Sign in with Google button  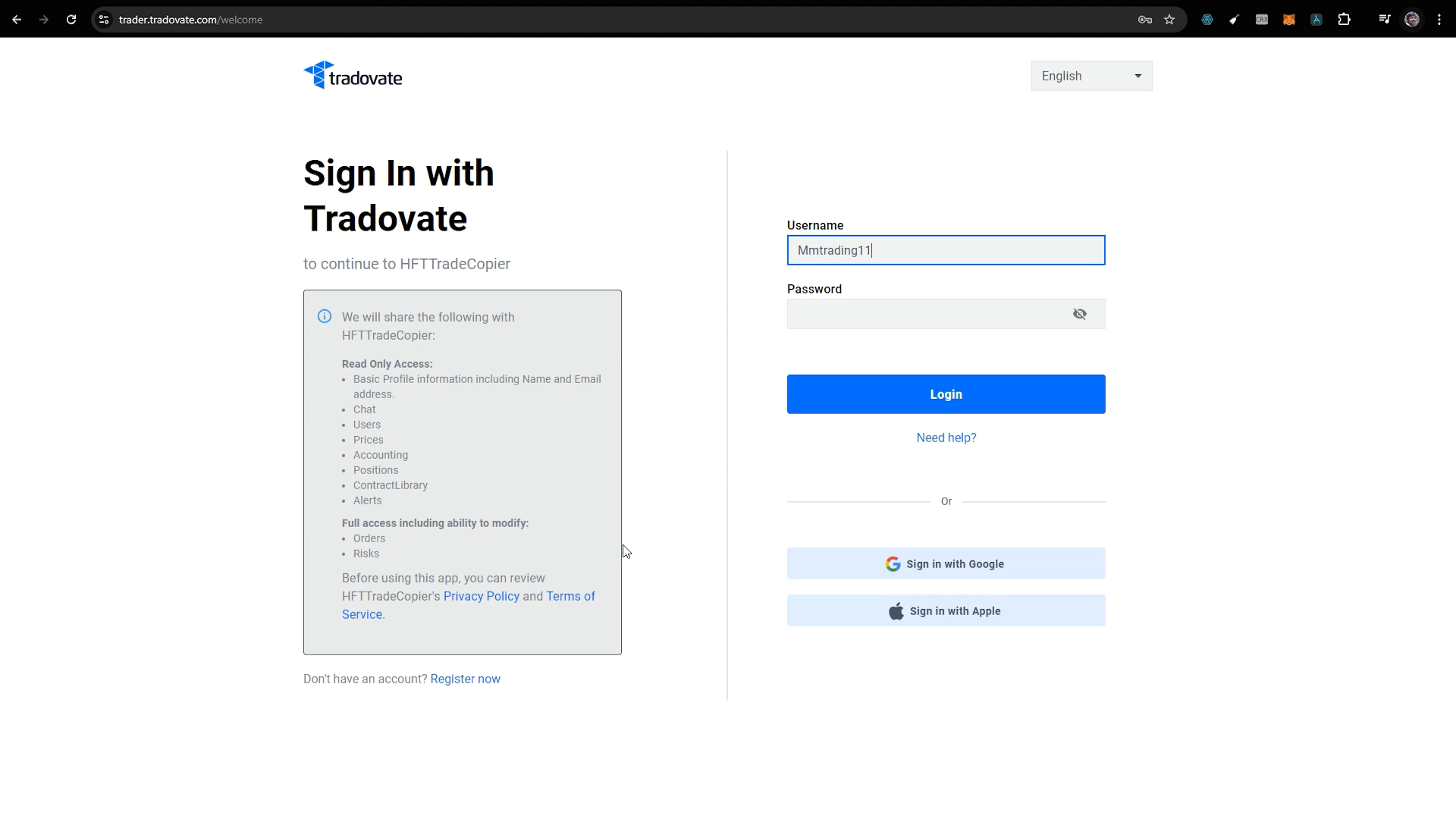click(946, 564)
